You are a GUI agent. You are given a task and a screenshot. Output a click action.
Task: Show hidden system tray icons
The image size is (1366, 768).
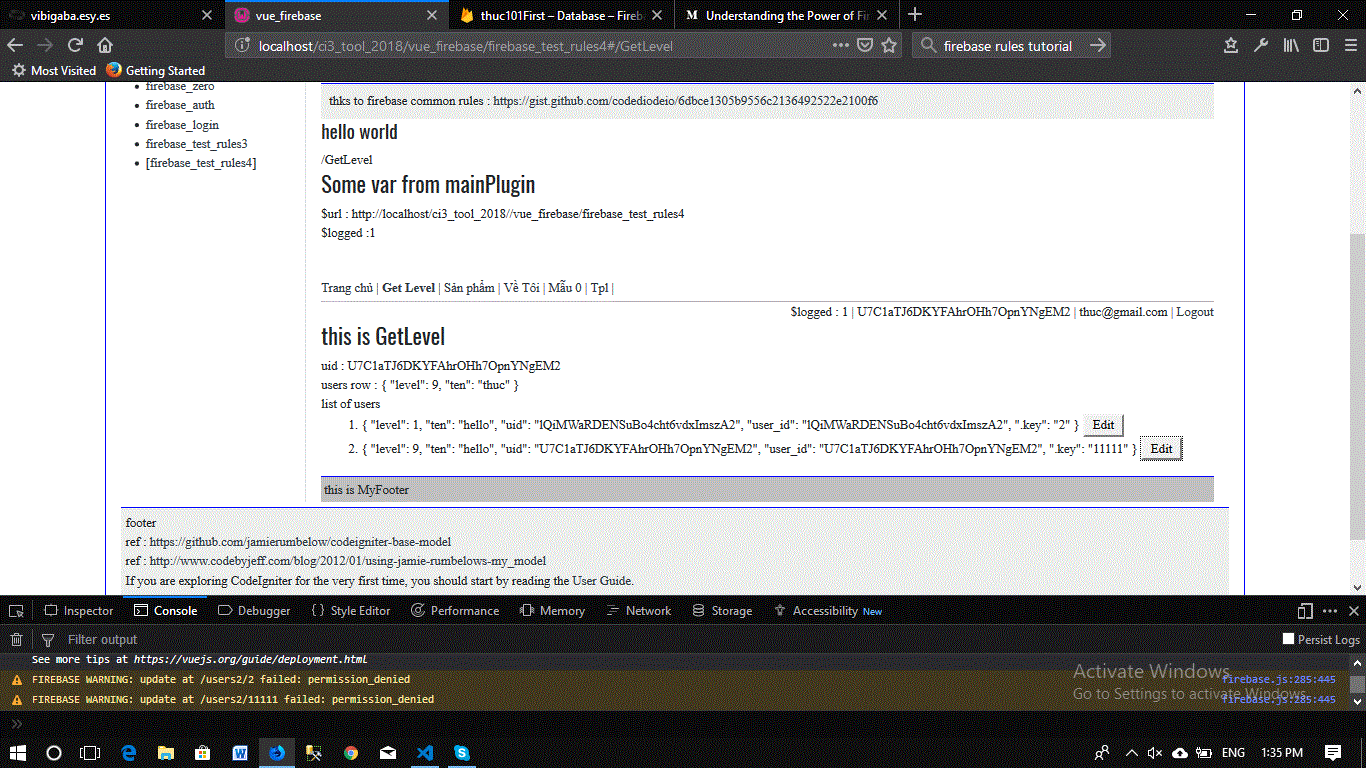tap(1131, 752)
